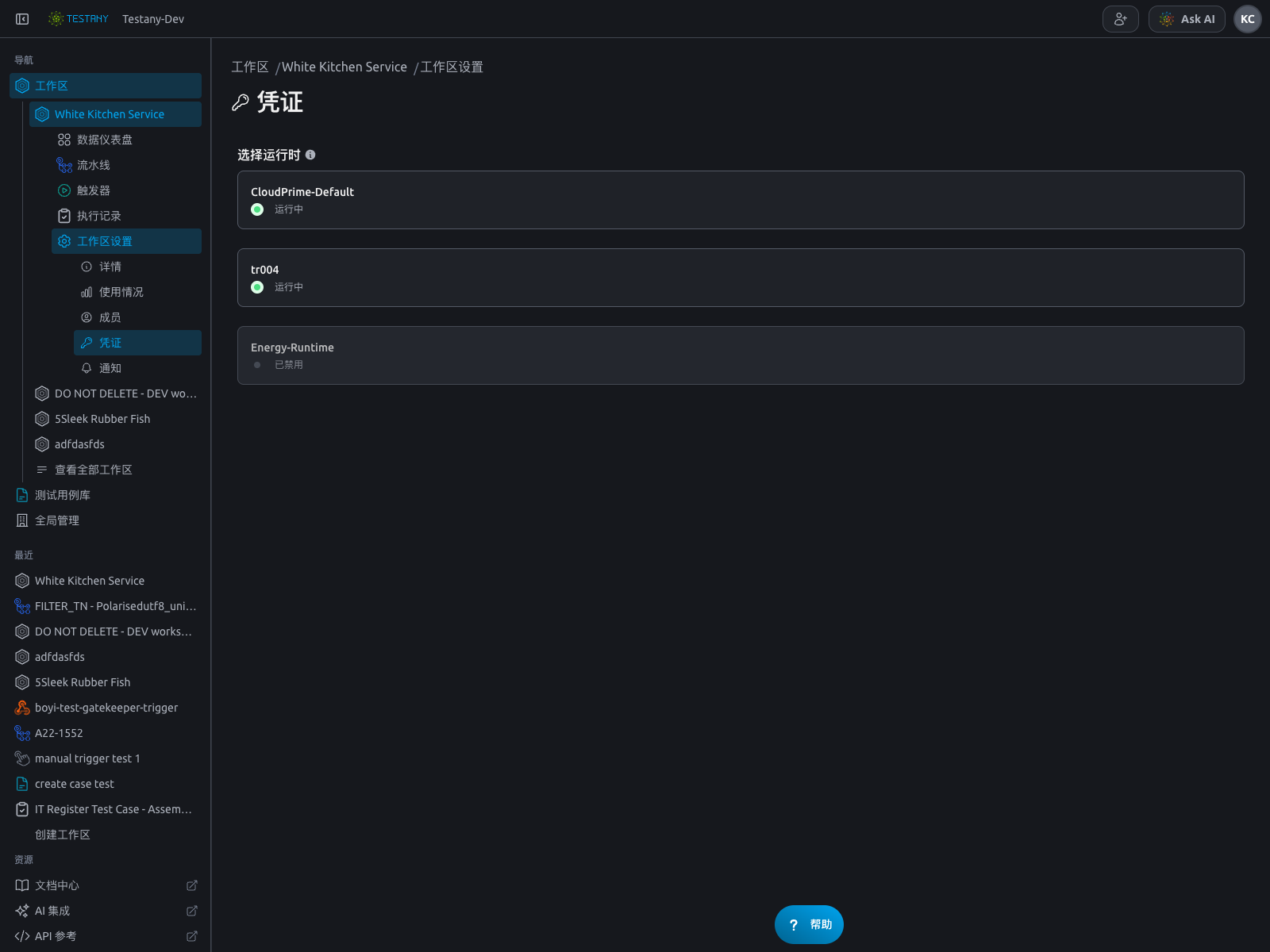This screenshot has height=952, width=1270.
Task: Select the tr004 runtime card
Action: (x=740, y=278)
